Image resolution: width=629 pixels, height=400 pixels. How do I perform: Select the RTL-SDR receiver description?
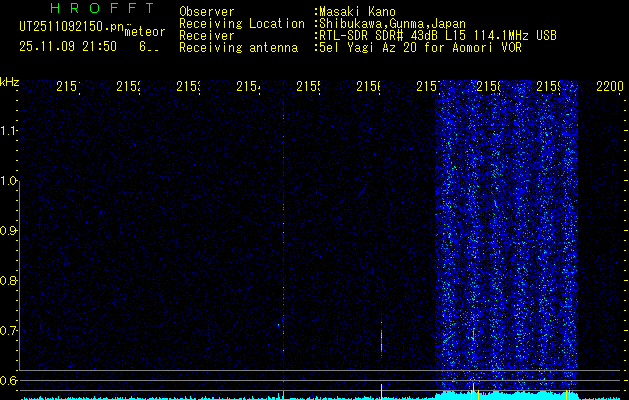438,36
